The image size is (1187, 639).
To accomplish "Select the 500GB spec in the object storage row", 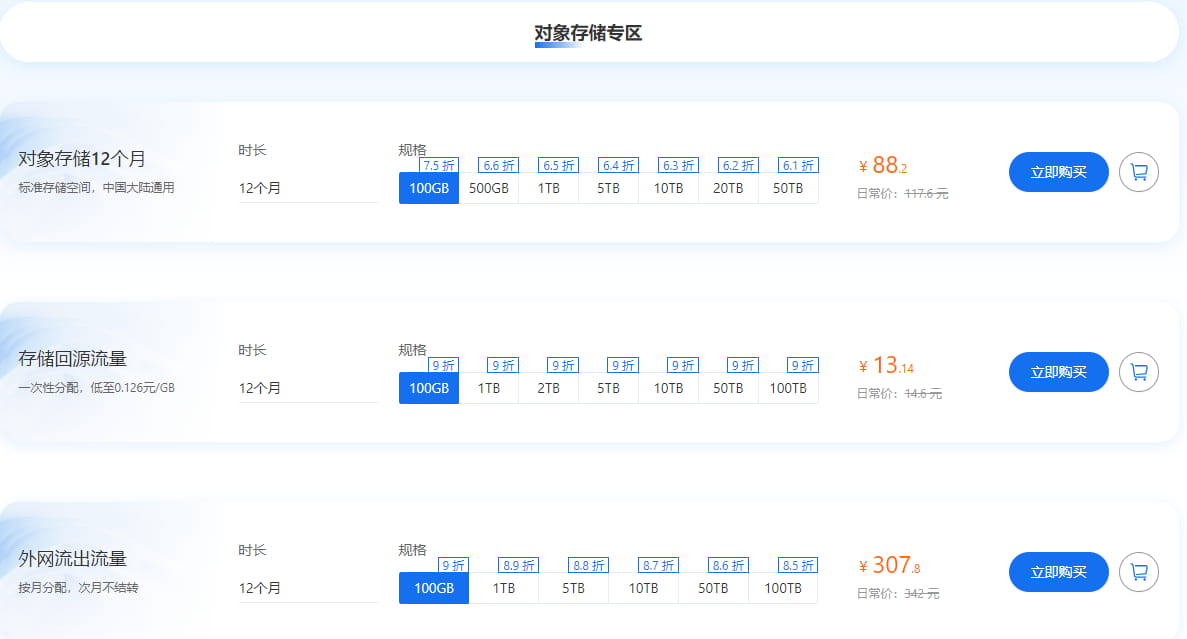I will tap(488, 187).
